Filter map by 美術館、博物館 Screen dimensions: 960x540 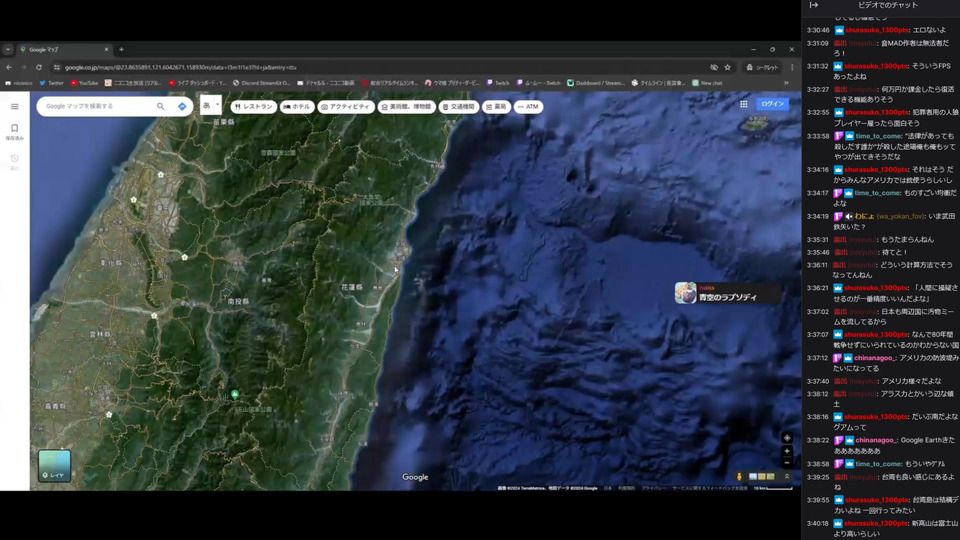click(407, 107)
